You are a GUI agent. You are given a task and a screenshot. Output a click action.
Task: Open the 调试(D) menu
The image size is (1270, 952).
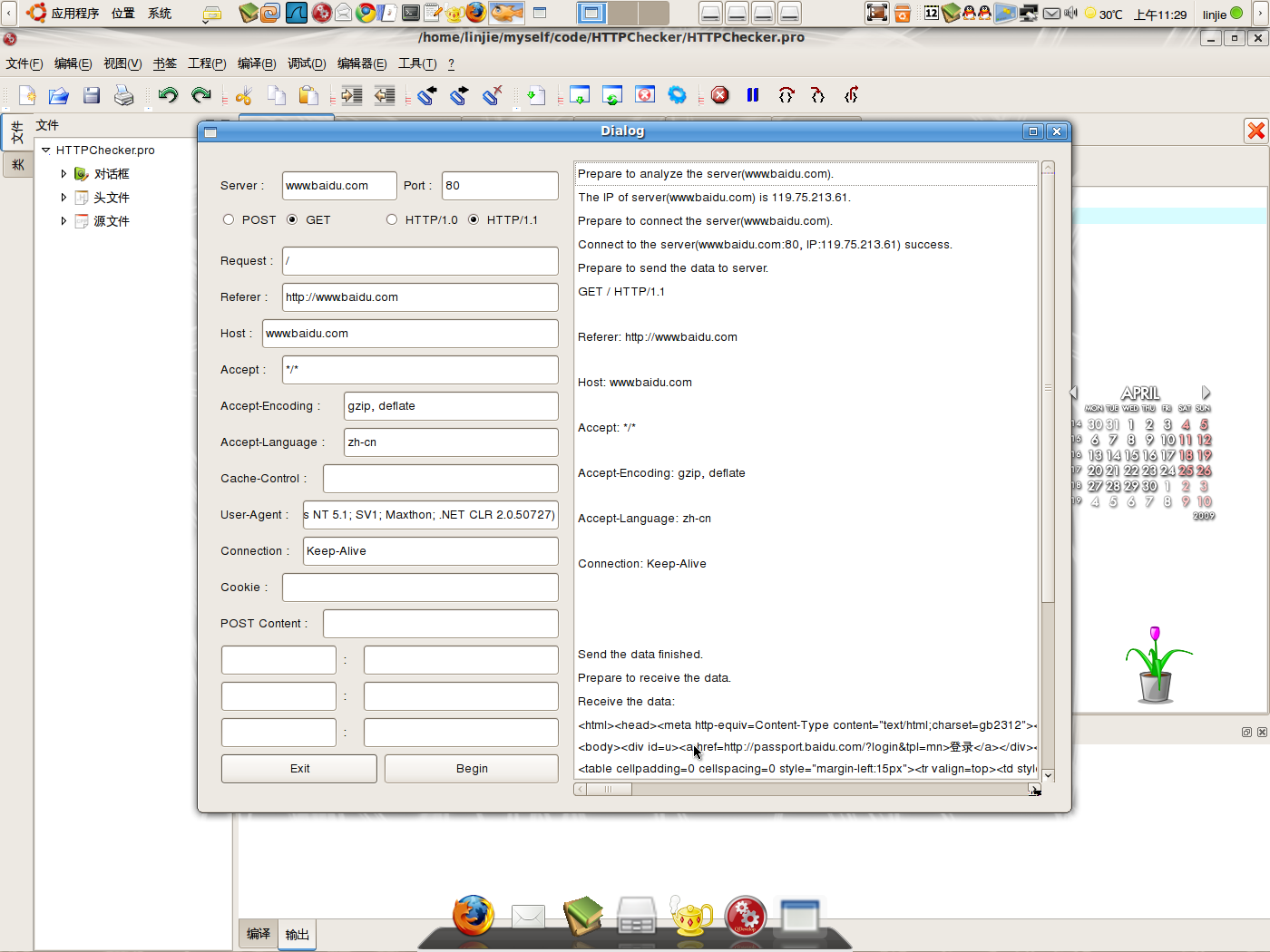click(x=307, y=63)
